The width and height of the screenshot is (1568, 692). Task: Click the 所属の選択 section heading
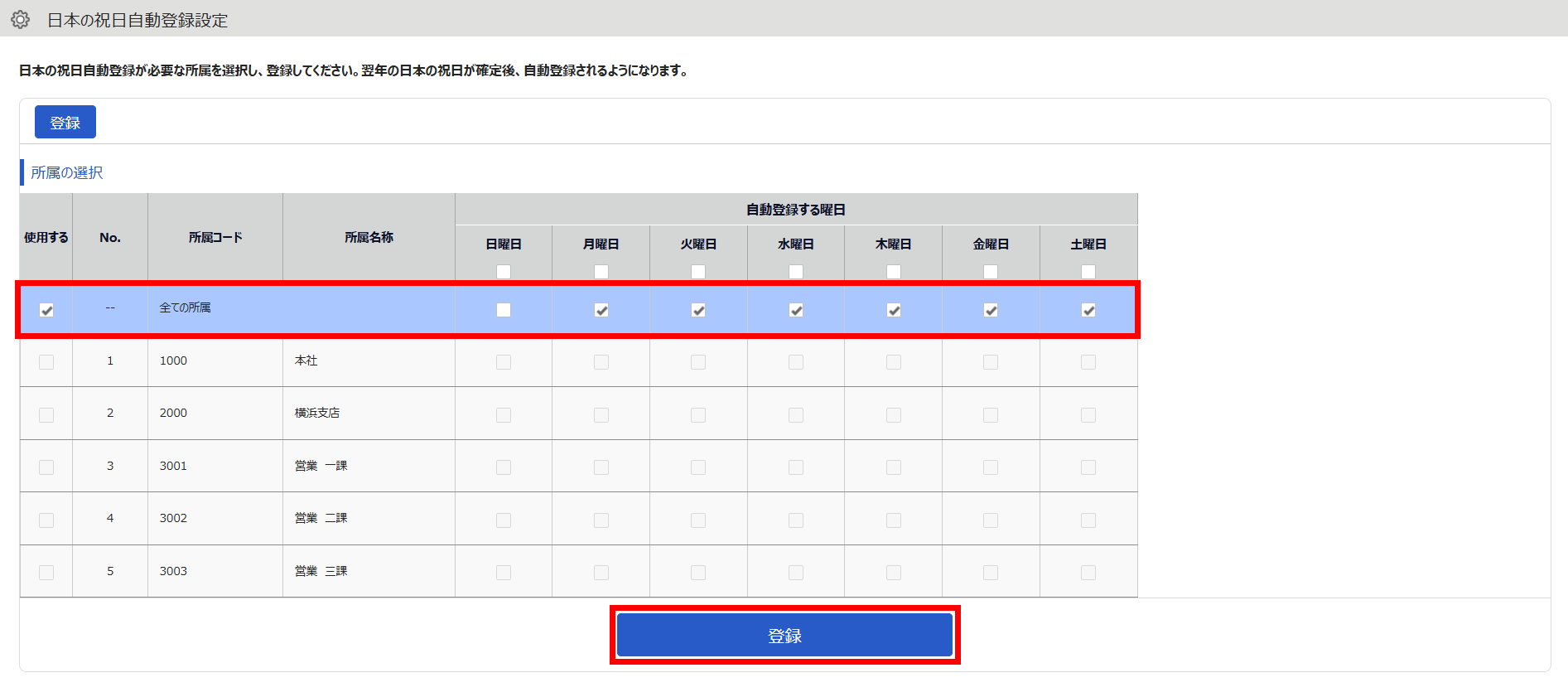tap(67, 172)
